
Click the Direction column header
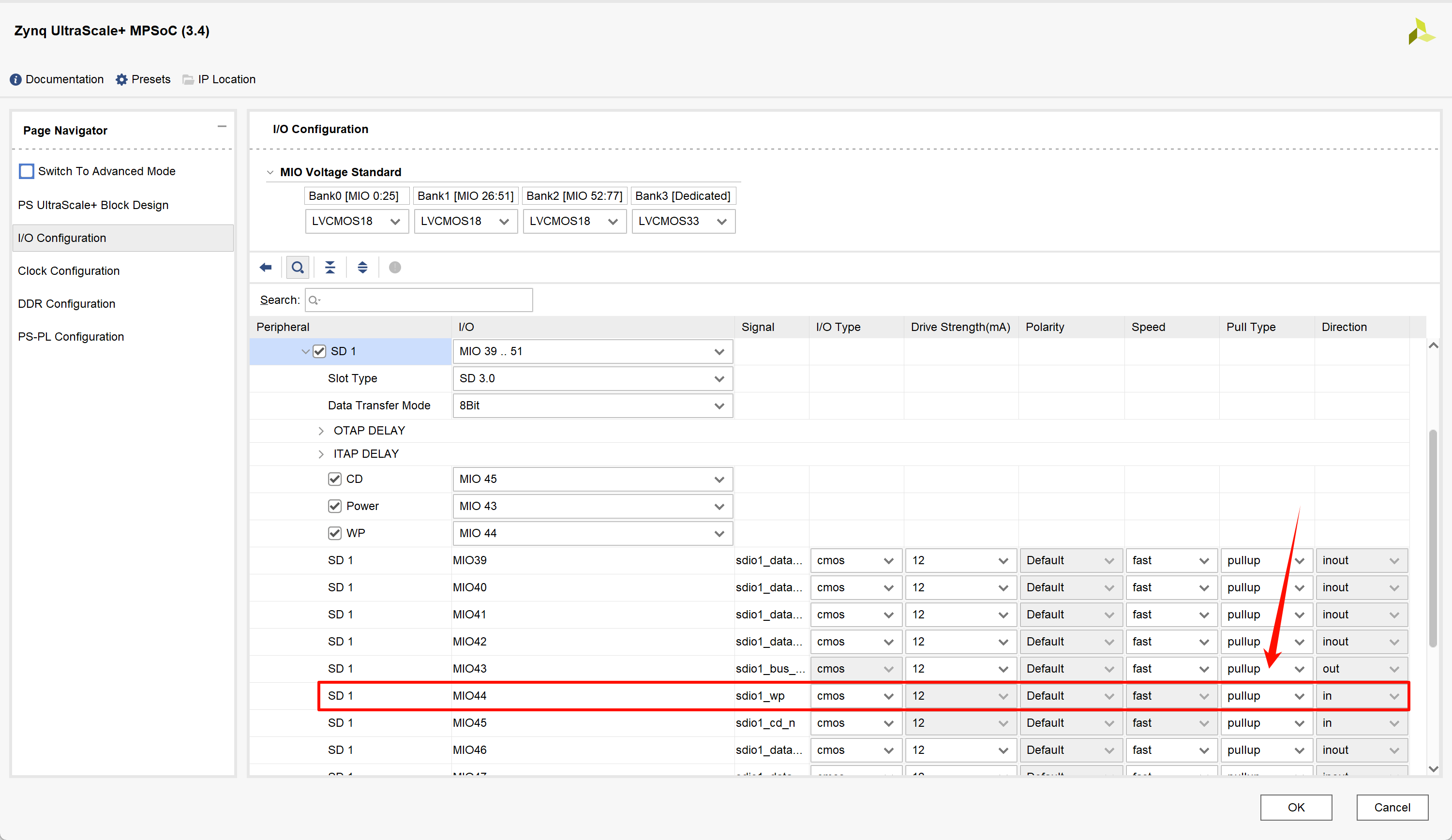(x=1362, y=327)
